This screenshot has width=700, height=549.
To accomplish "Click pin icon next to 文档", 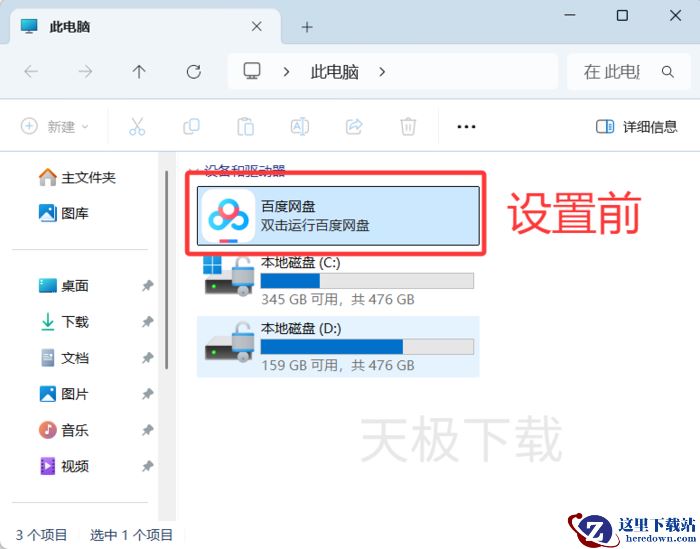I will coord(147,358).
